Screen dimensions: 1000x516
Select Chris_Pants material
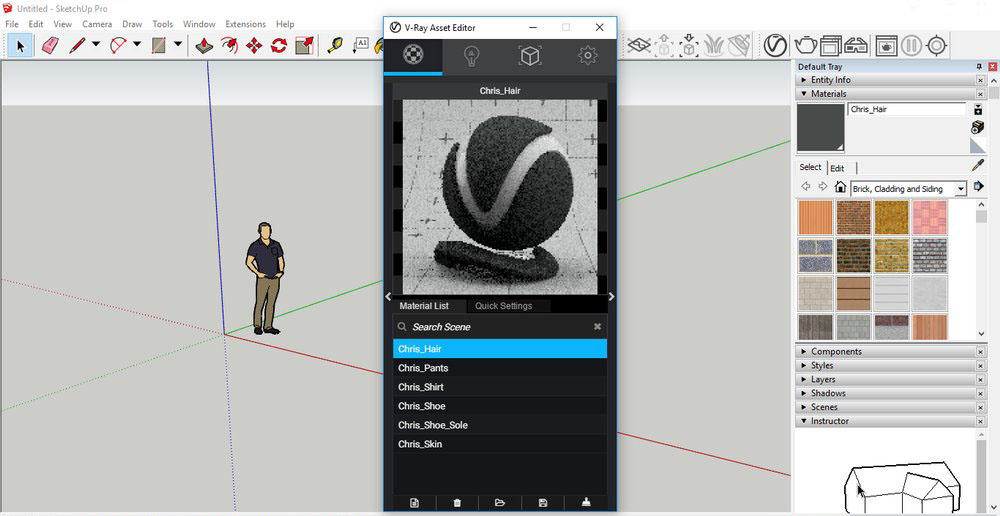point(499,368)
